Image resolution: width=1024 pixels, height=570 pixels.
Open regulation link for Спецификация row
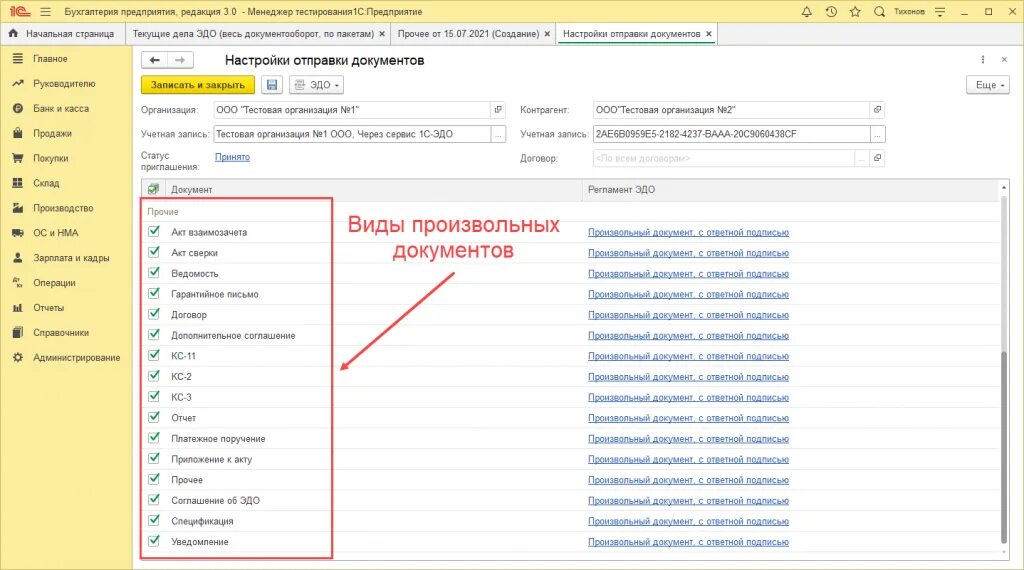(x=688, y=521)
